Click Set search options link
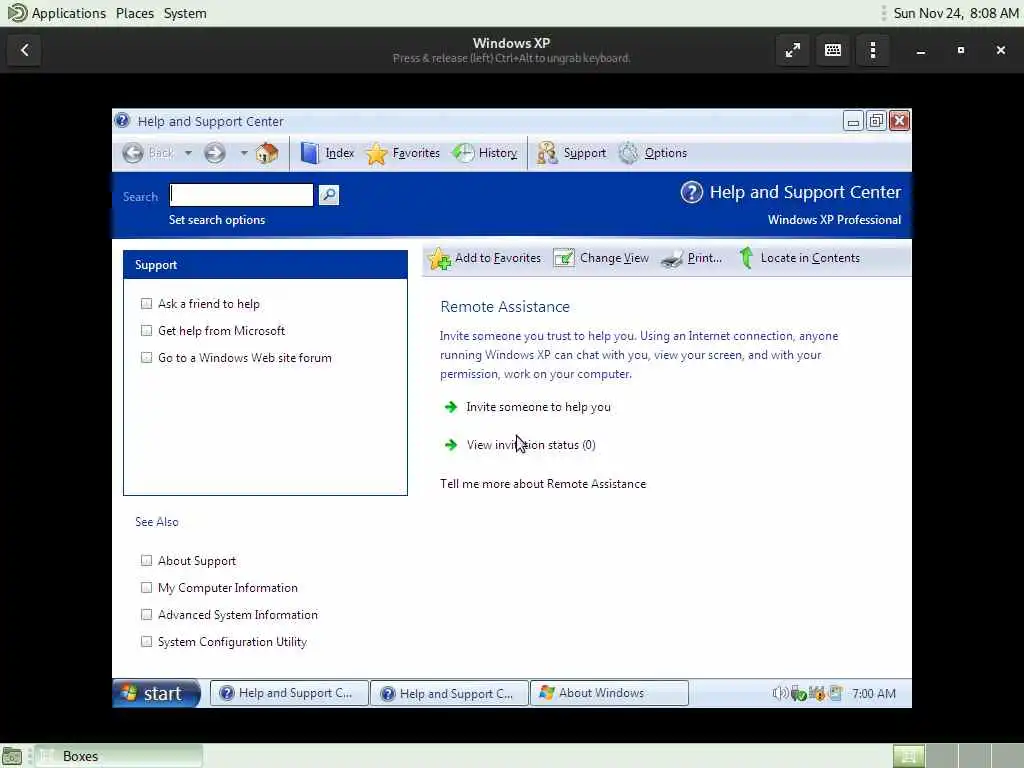This screenshot has height=768, width=1024. tap(217, 220)
